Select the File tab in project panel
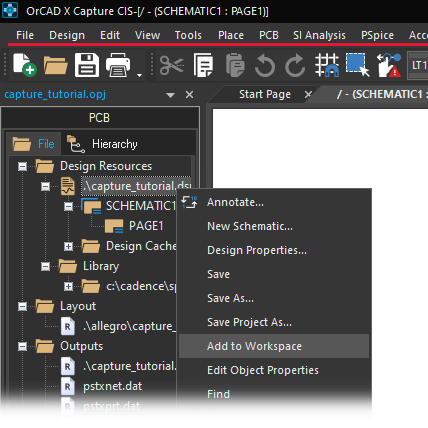This screenshot has height=428, width=428. click(x=33, y=144)
